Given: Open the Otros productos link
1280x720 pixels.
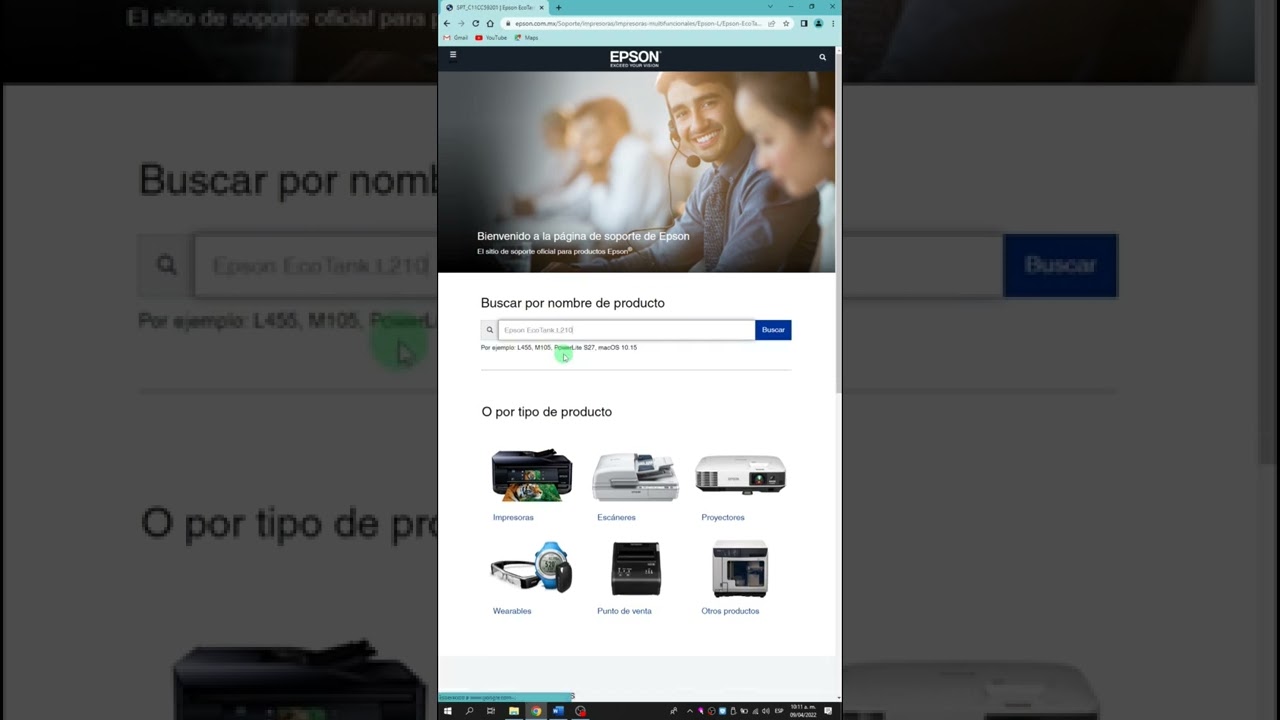Looking at the screenshot, I should 730,611.
